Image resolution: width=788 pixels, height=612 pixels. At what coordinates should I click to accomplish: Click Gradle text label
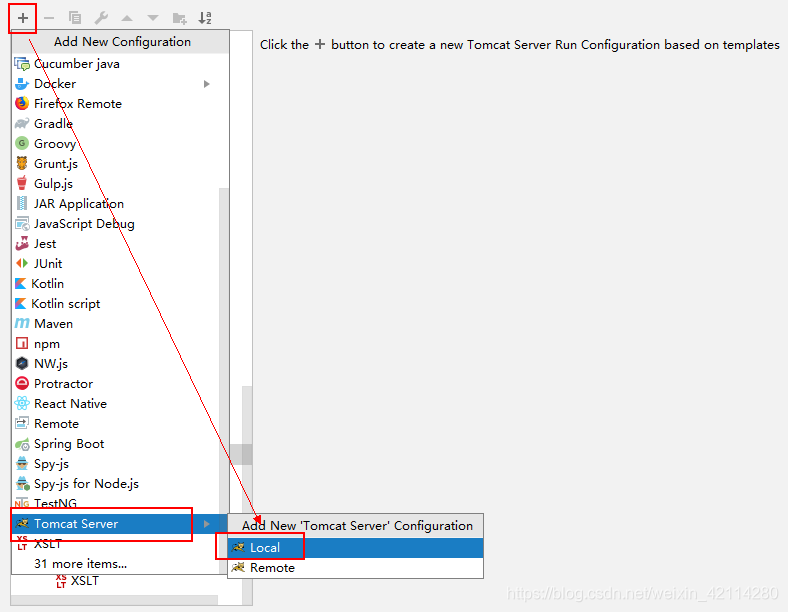pyautogui.click(x=53, y=124)
